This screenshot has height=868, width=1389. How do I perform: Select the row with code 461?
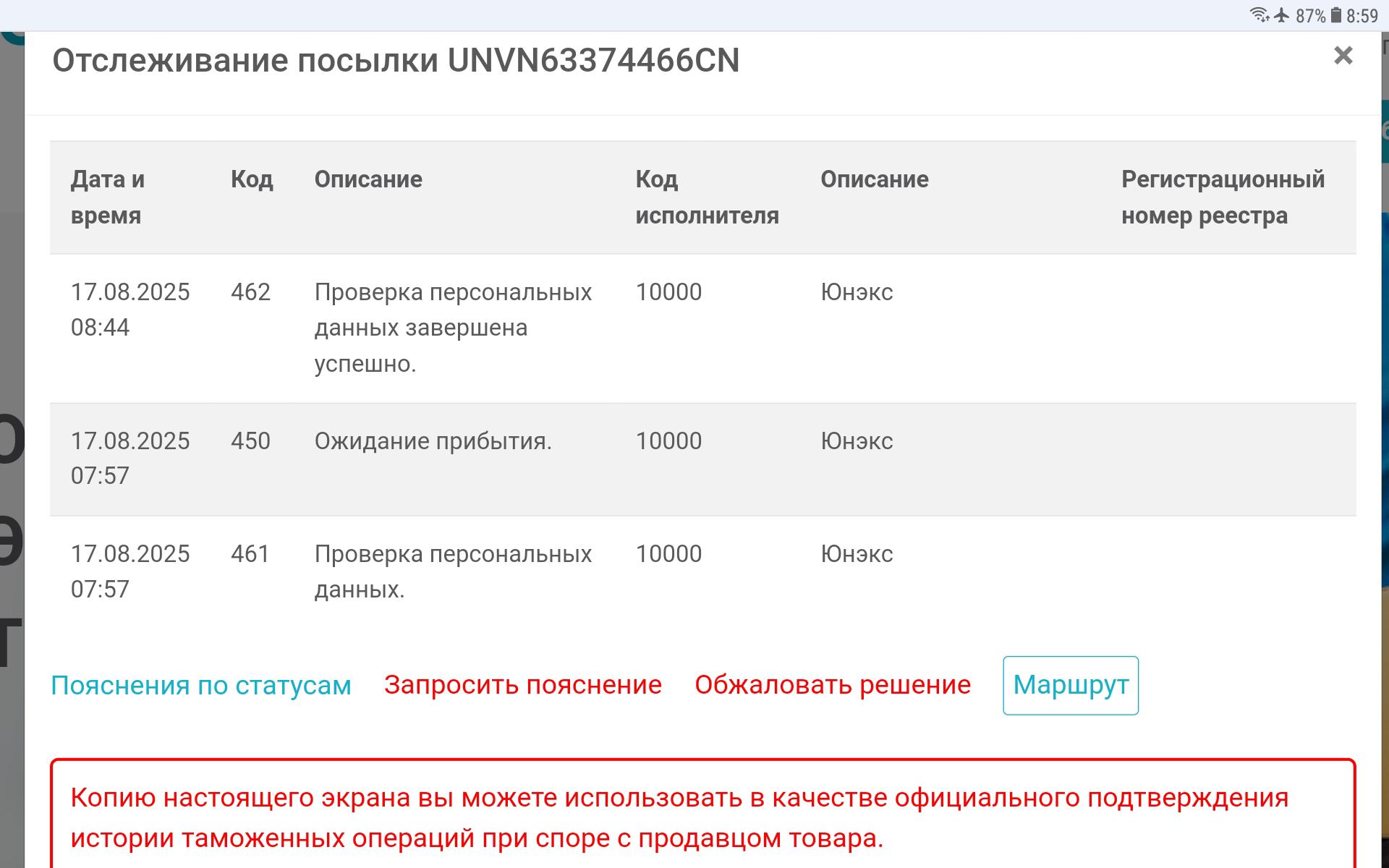[x=250, y=554]
